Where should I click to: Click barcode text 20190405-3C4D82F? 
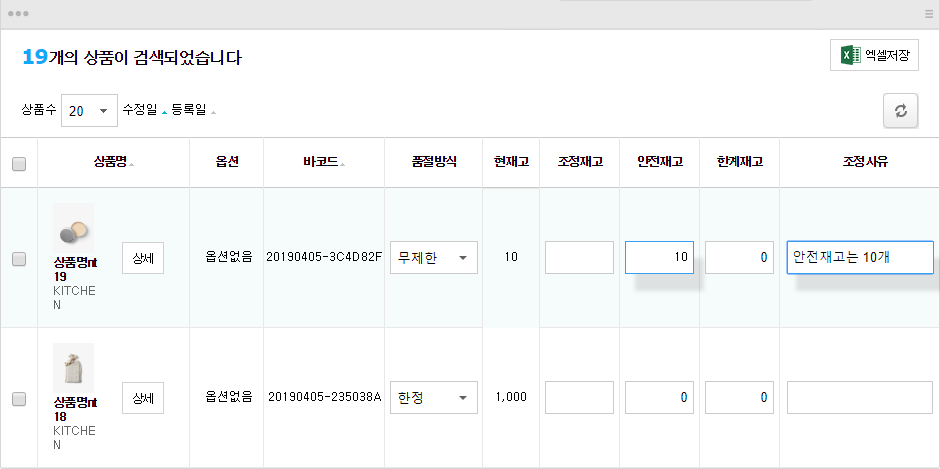(x=324, y=257)
